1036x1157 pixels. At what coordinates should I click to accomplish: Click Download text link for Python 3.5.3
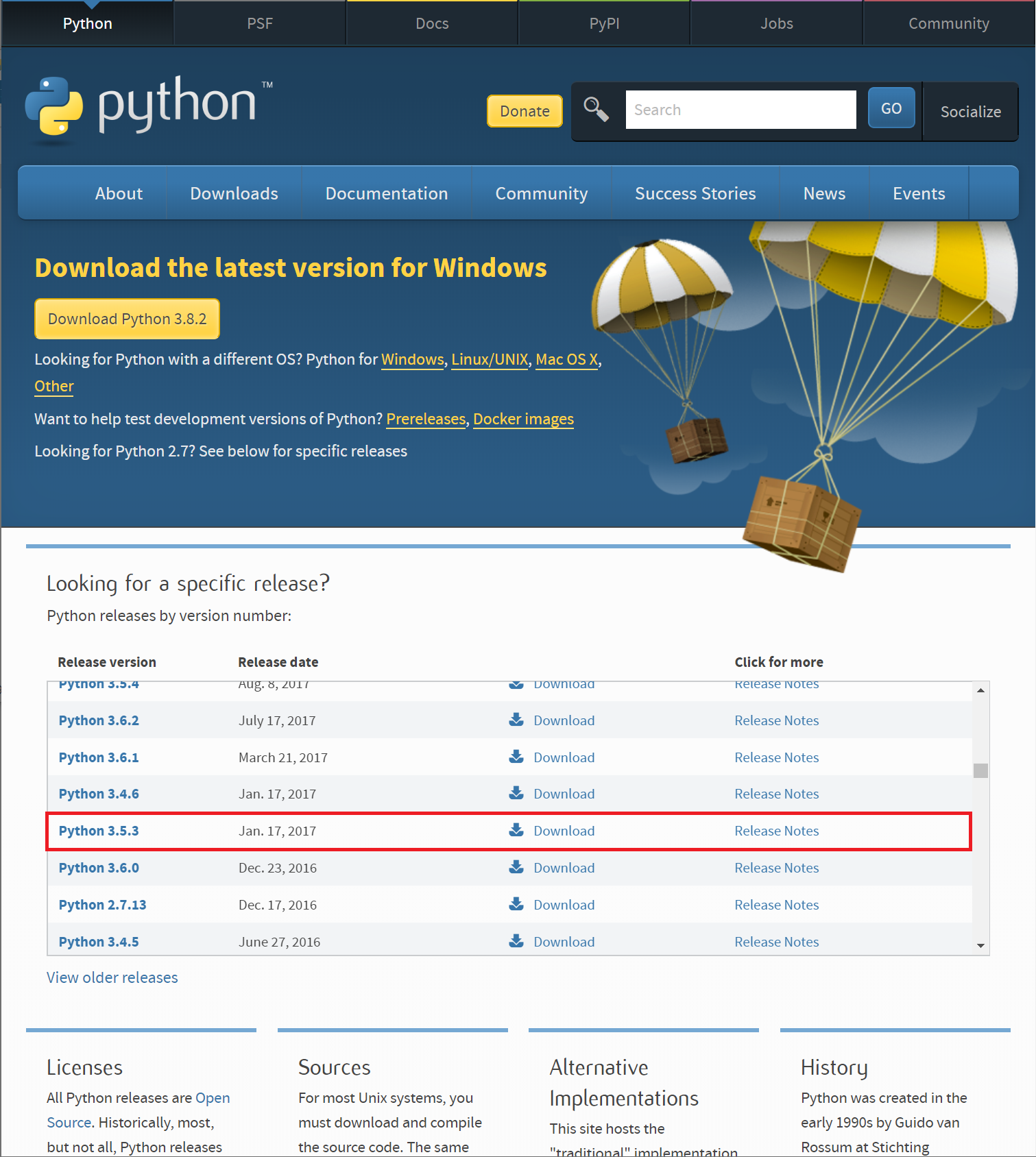tap(564, 831)
